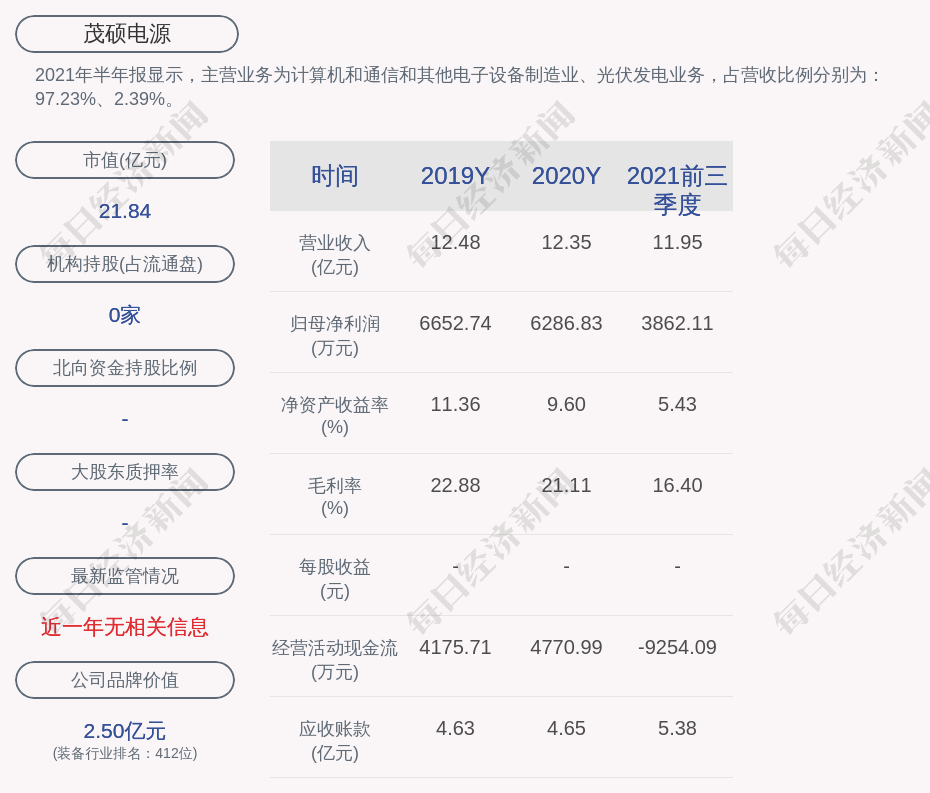Image resolution: width=930 pixels, height=793 pixels.
Task: Select the market value figure 21.84
Action: click(x=125, y=211)
